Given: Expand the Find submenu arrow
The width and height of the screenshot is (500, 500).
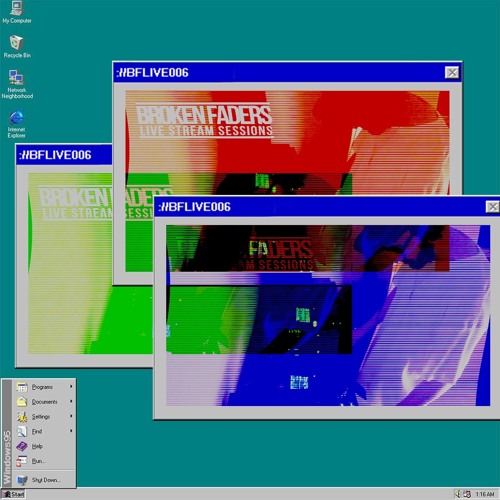Looking at the screenshot, I should point(71,431).
